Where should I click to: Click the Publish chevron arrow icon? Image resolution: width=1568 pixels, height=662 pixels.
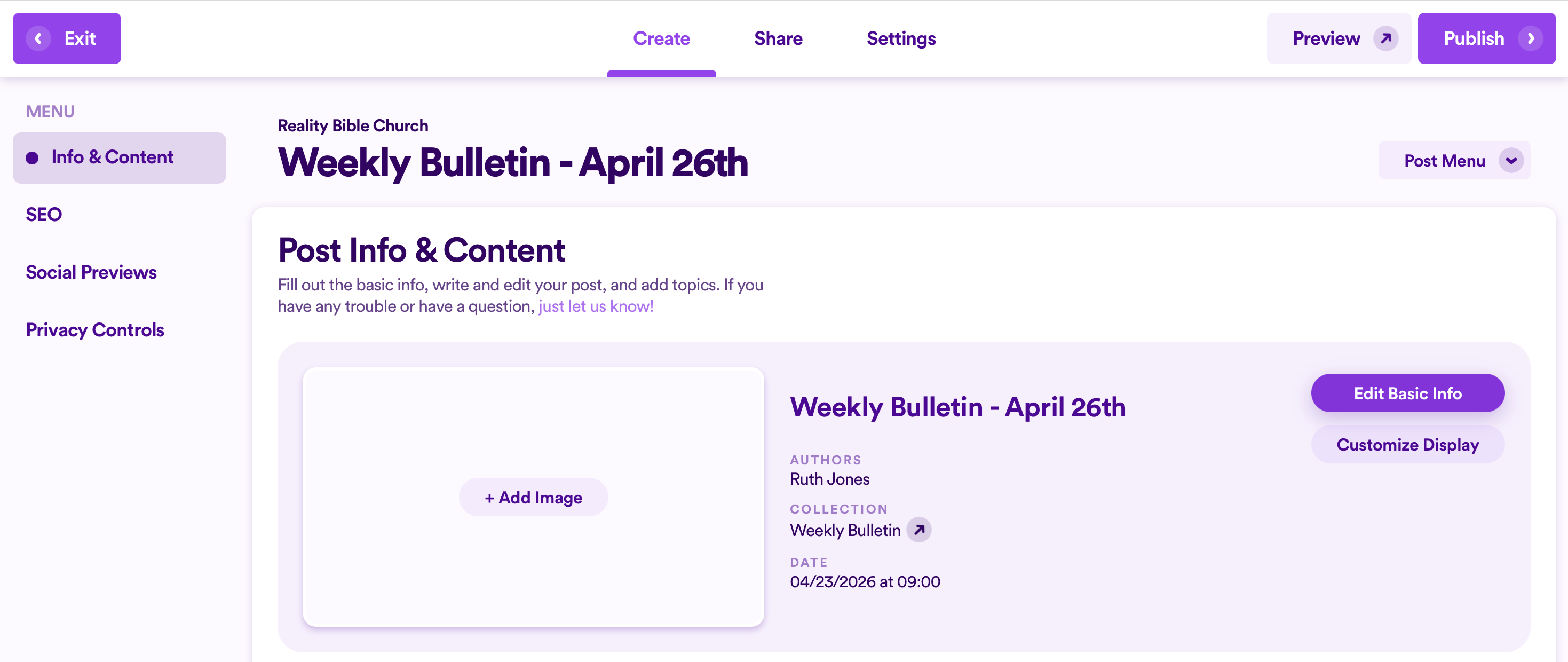[x=1530, y=38]
